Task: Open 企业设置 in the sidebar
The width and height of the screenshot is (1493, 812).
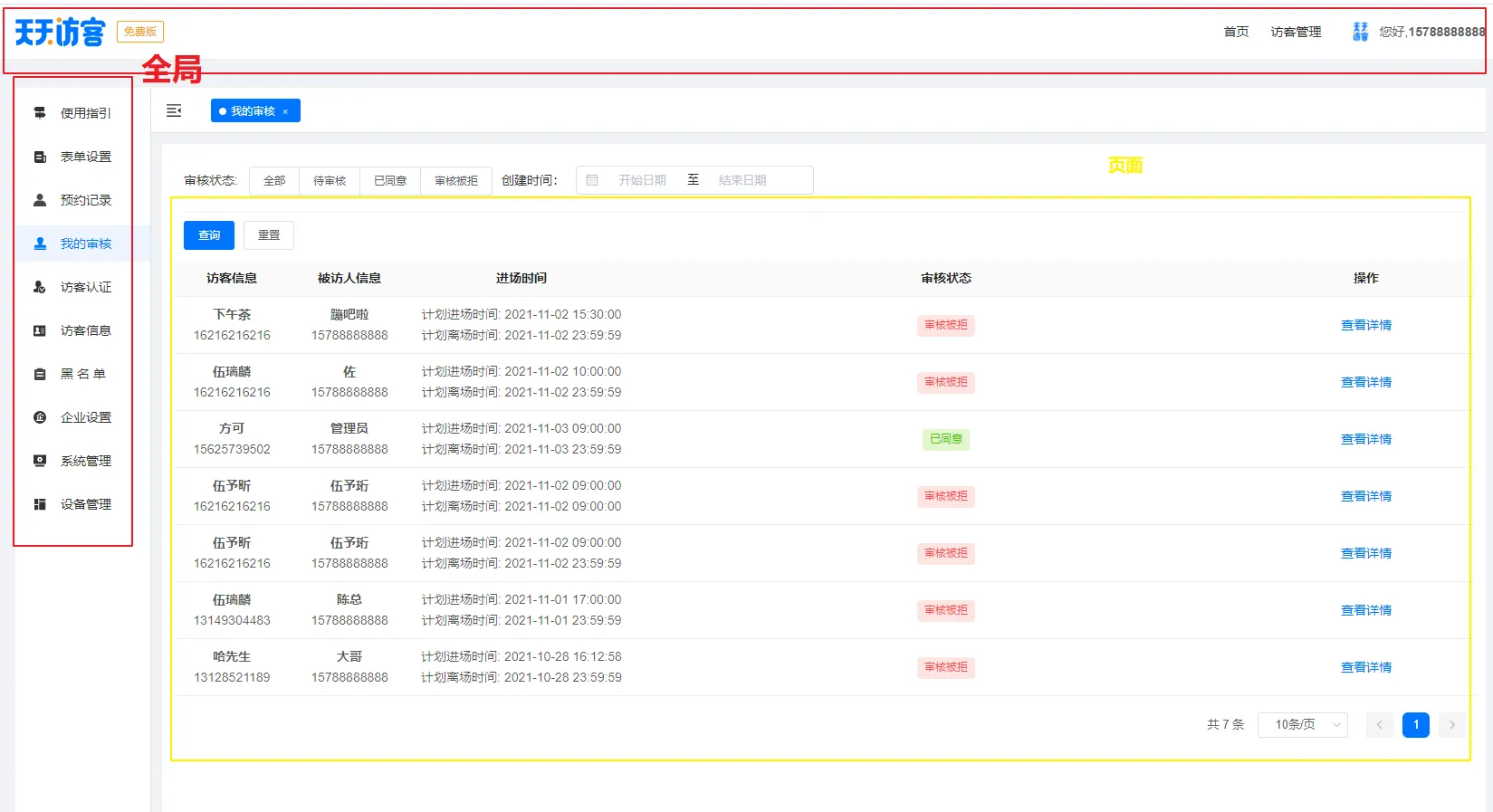Action: [x=85, y=417]
